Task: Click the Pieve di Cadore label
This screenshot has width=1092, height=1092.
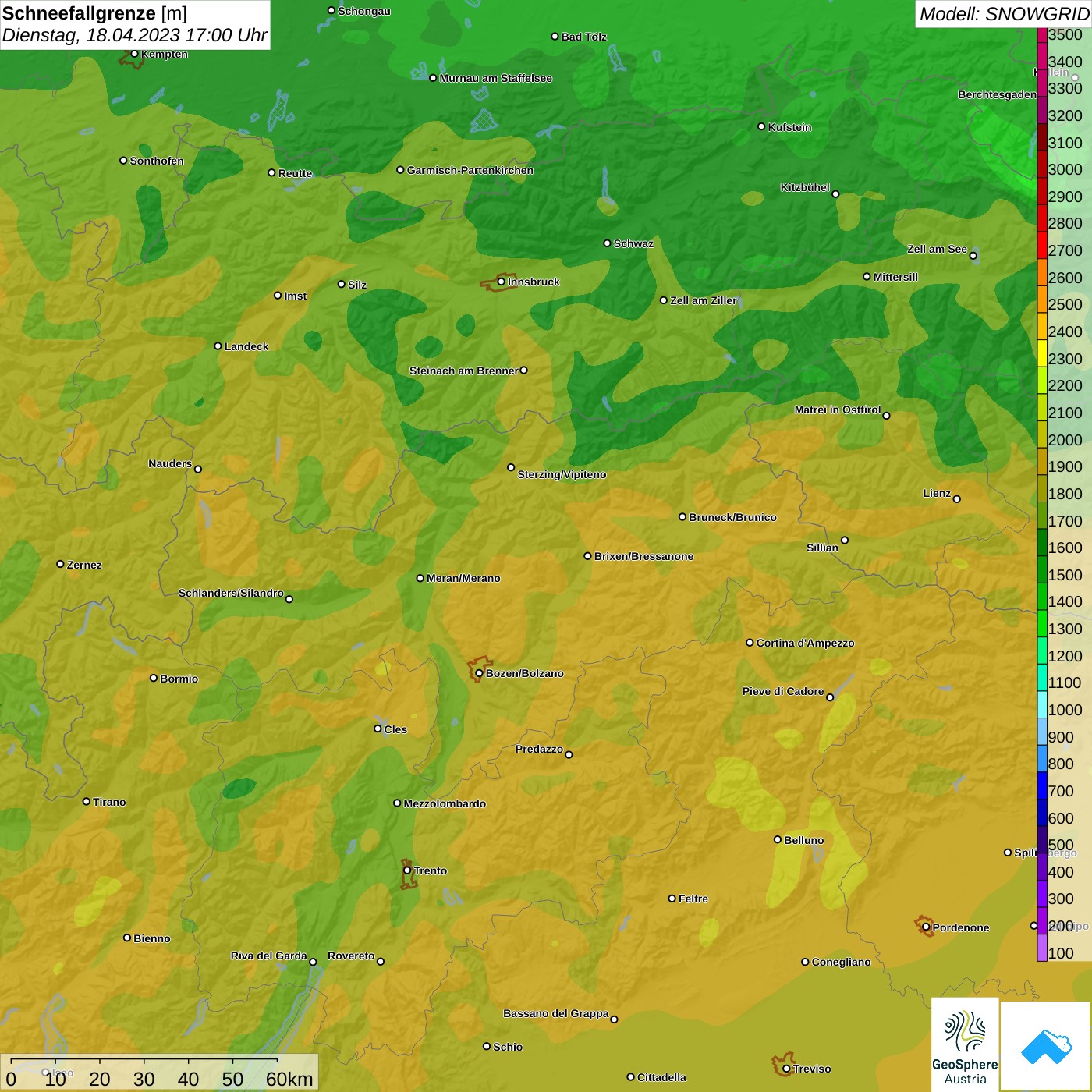Action: (782, 691)
